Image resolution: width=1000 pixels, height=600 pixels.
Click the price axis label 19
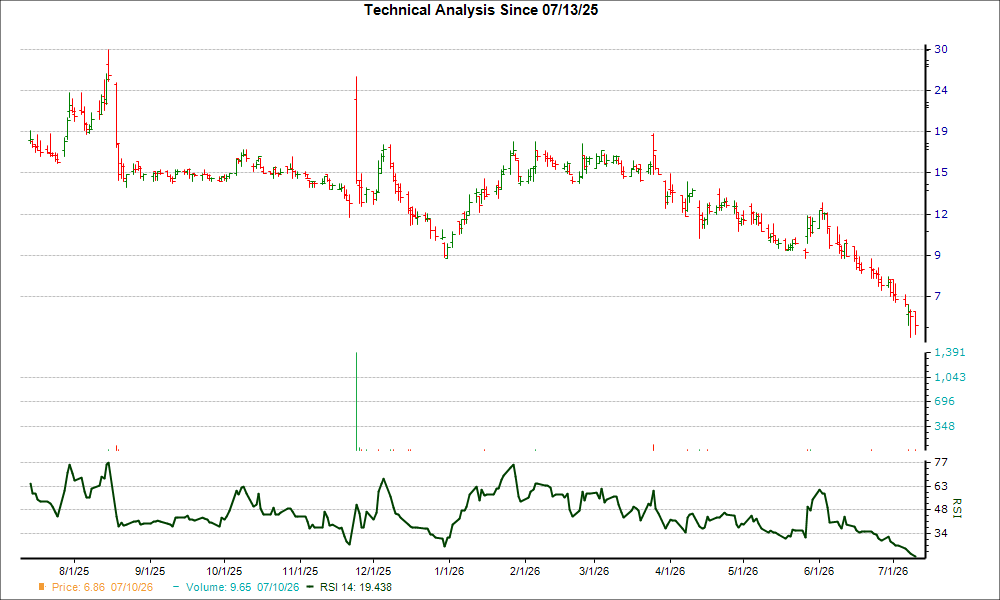tap(941, 131)
